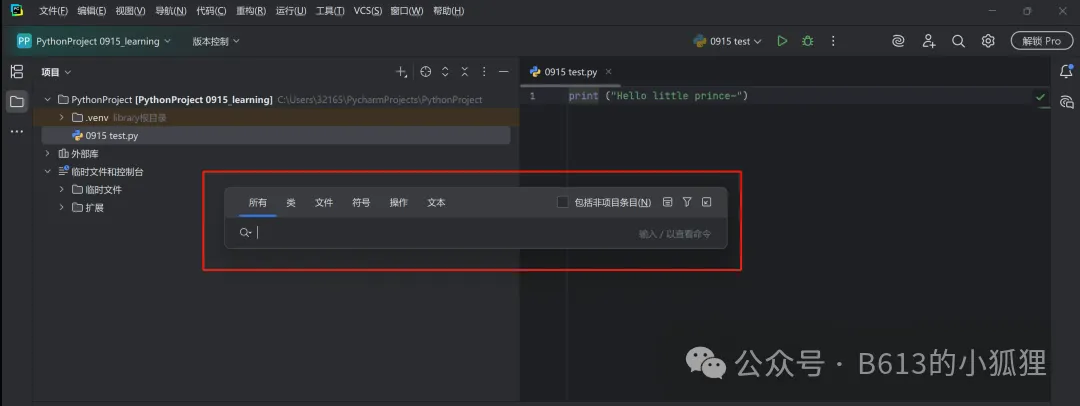1080x406 pixels.
Task: Close the 0915 test.py editor tab
Action: pos(608,72)
